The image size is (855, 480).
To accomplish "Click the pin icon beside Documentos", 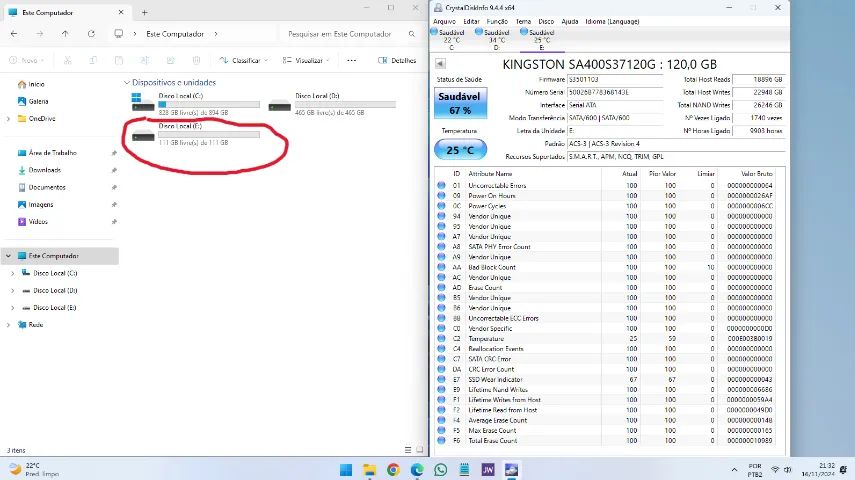I will point(114,188).
